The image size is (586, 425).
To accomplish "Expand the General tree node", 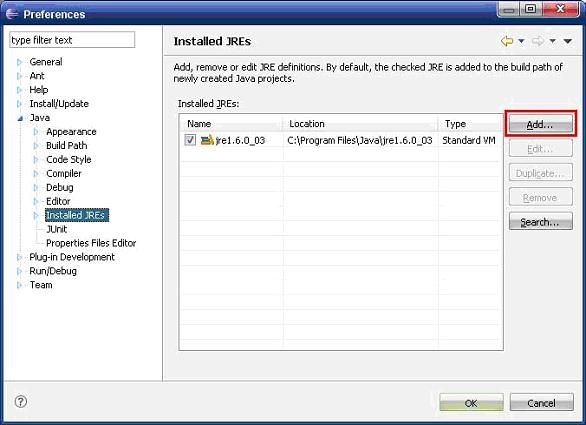I will click(19, 62).
